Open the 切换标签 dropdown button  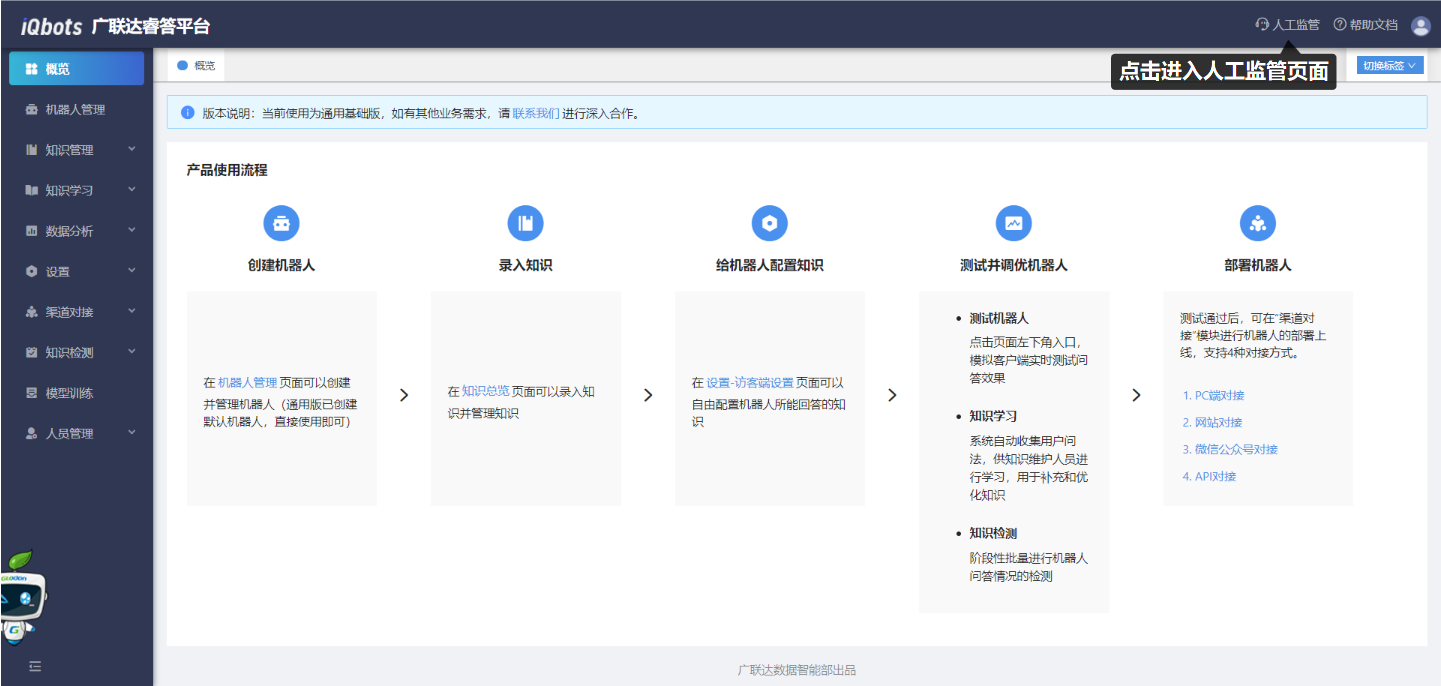tap(1389, 66)
